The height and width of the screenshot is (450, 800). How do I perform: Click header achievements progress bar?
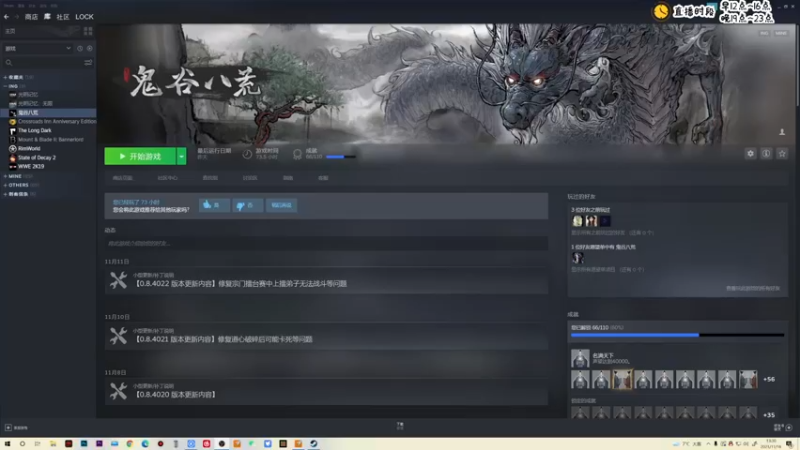pos(340,157)
